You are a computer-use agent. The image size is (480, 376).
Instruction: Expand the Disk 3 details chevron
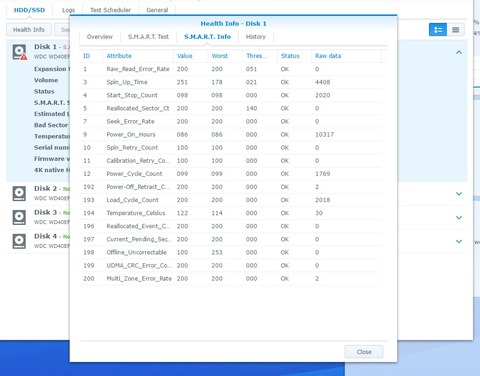click(x=459, y=218)
